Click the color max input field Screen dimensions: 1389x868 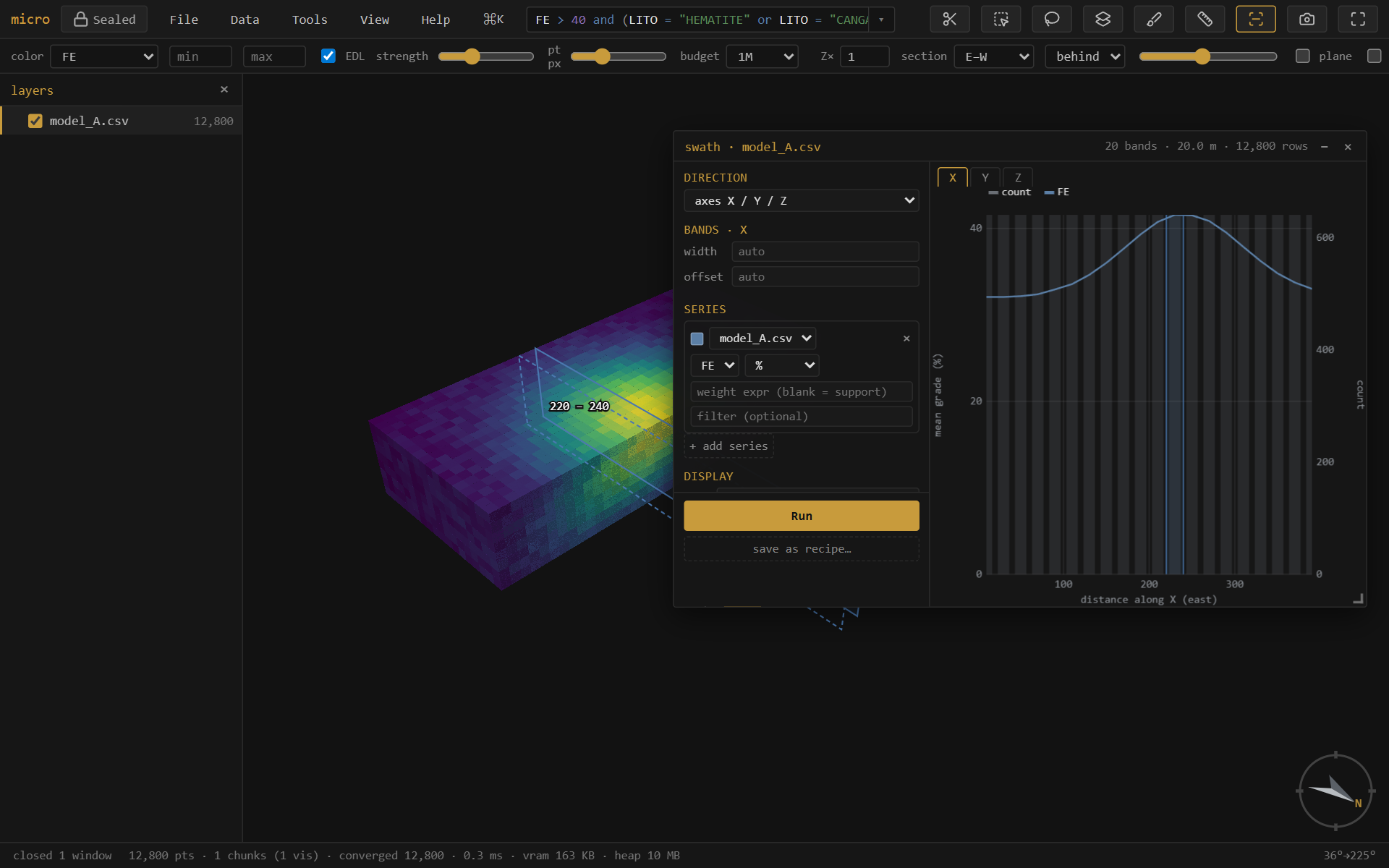click(x=274, y=56)
